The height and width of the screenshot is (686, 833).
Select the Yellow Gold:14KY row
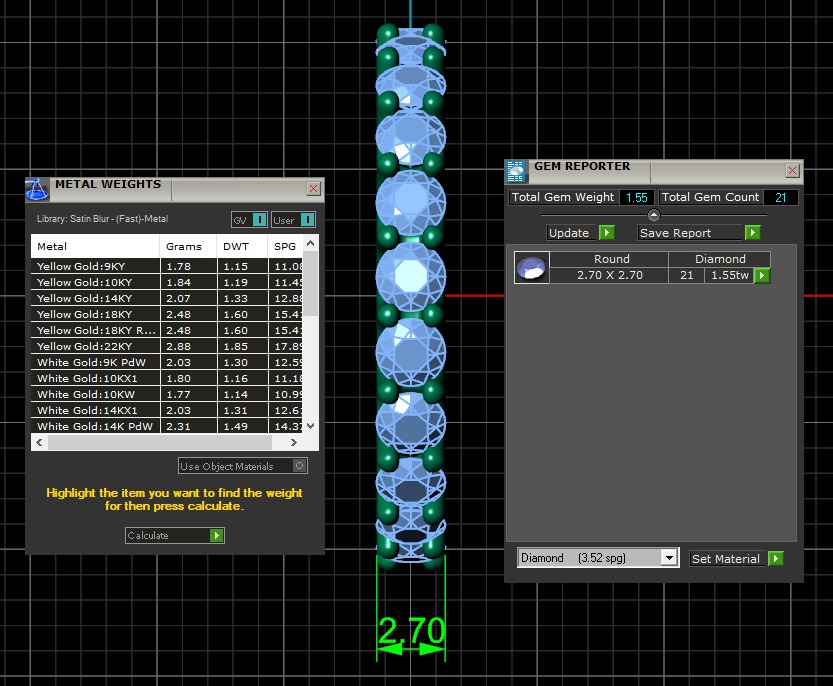167,298
